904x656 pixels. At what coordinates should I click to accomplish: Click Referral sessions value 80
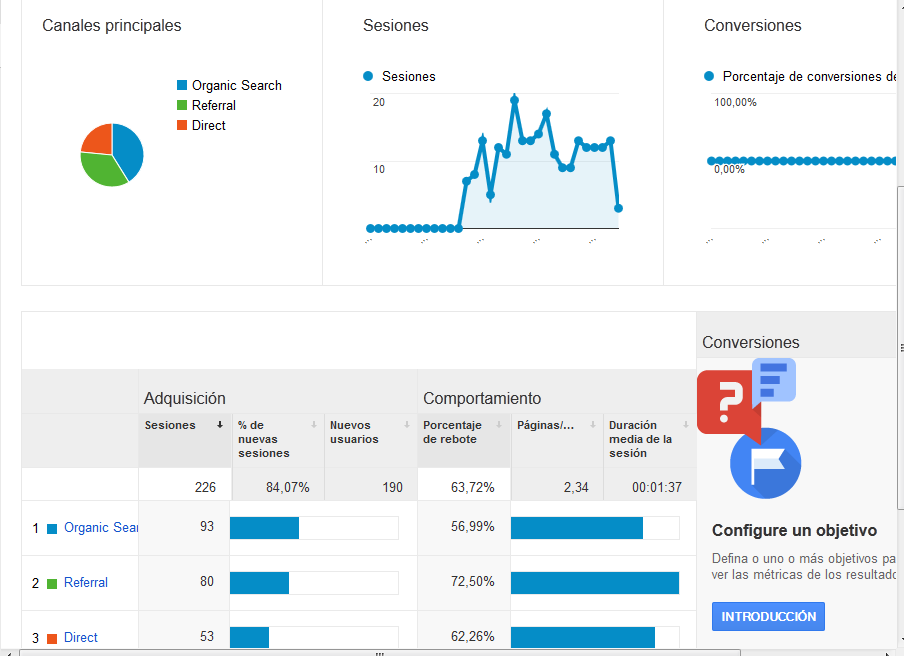pyautogui.click(x=207, y=582)
